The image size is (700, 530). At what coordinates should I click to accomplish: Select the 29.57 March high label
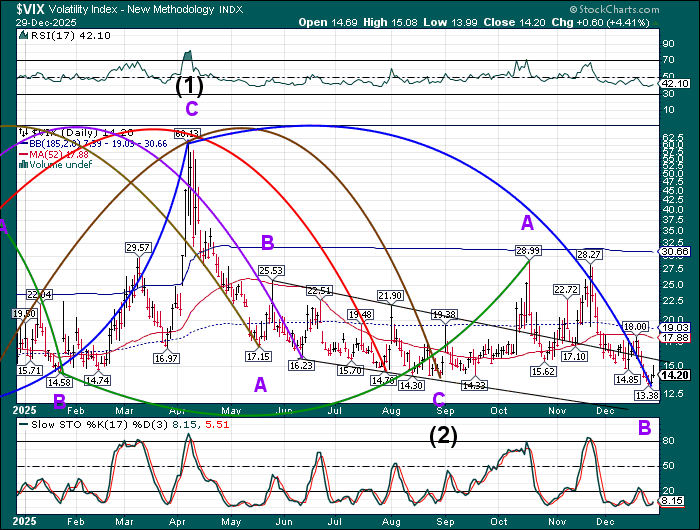click(138, 247)
